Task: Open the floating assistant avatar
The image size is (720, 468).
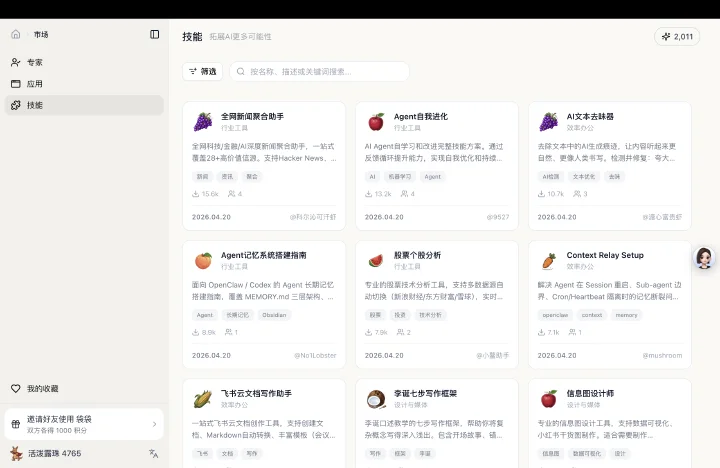Action: (x=704, y=258)
